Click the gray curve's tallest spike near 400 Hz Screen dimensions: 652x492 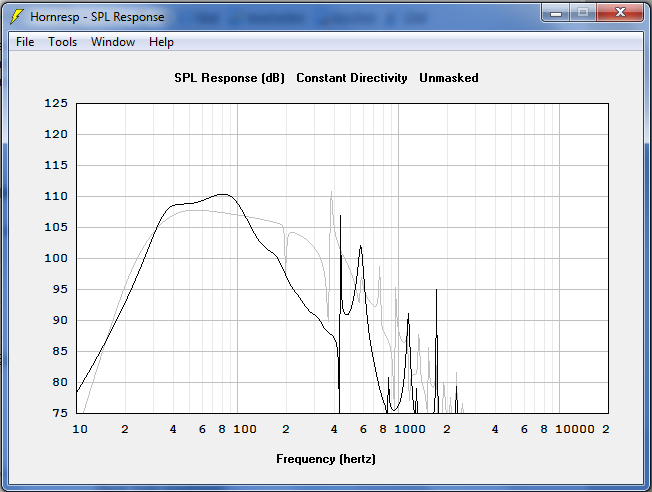(332, 192)
